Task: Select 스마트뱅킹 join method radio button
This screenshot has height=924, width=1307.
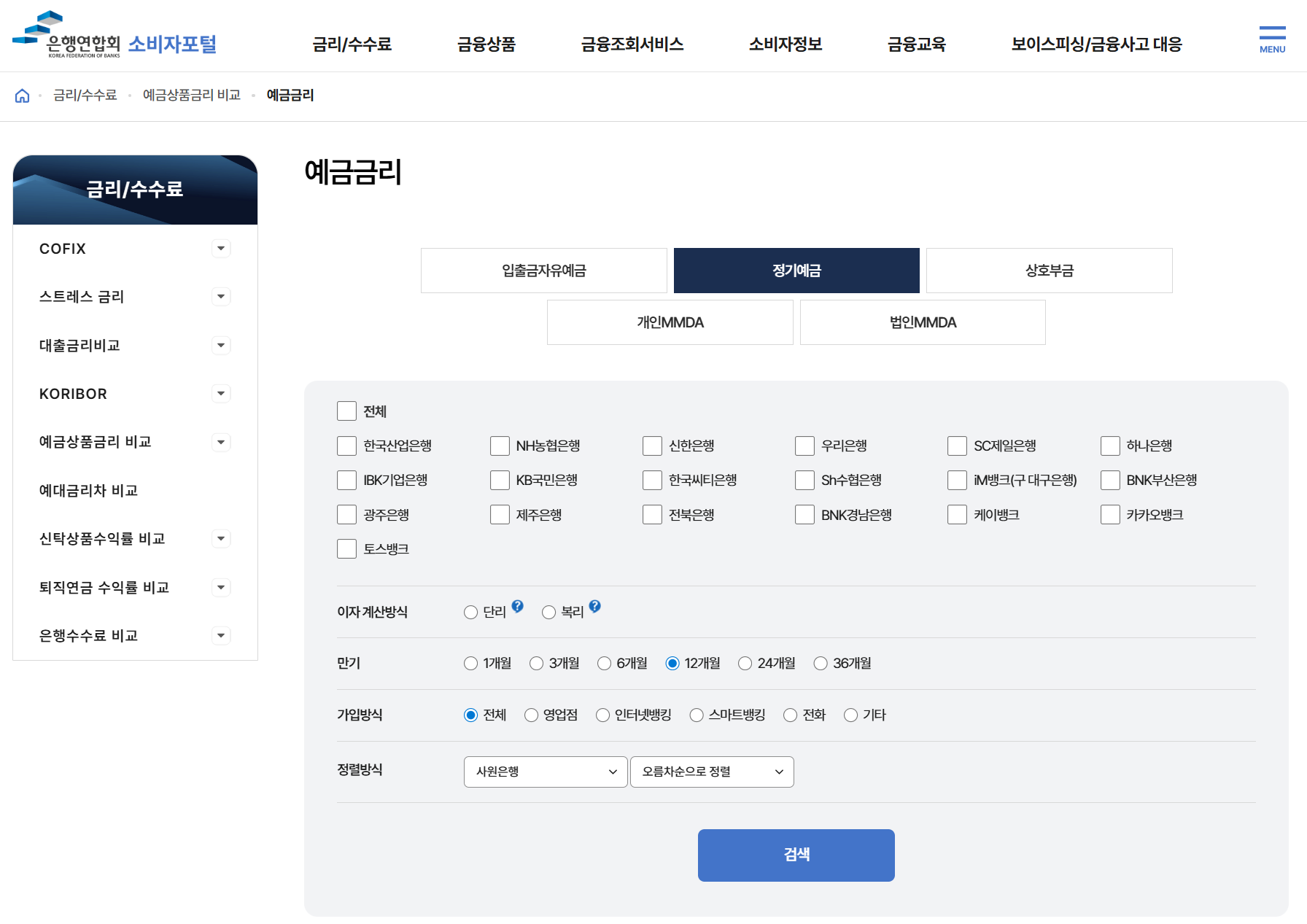Action: (x=697, y=715)
